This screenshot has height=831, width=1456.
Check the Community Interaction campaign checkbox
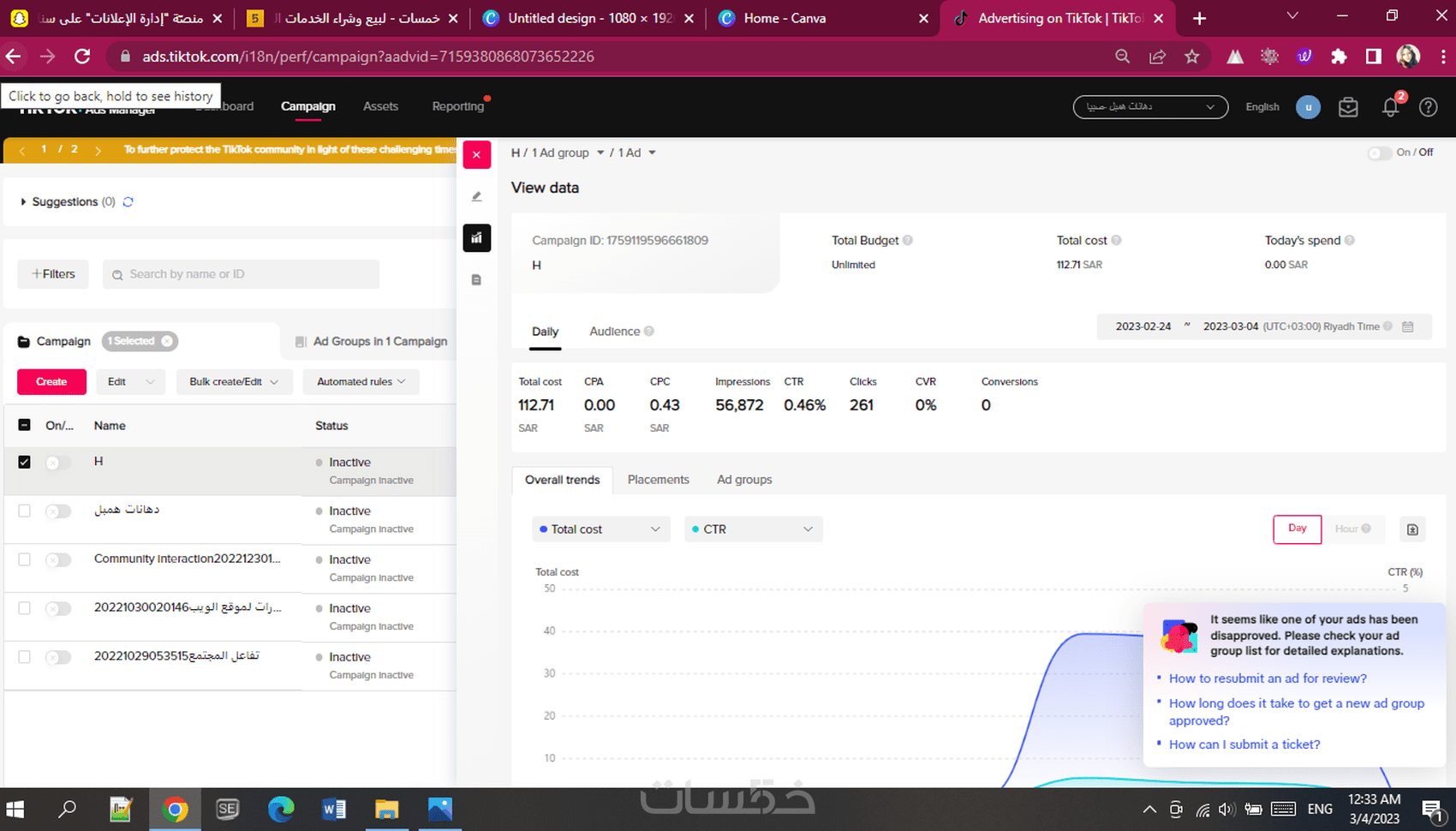click(x=24, y=559)
